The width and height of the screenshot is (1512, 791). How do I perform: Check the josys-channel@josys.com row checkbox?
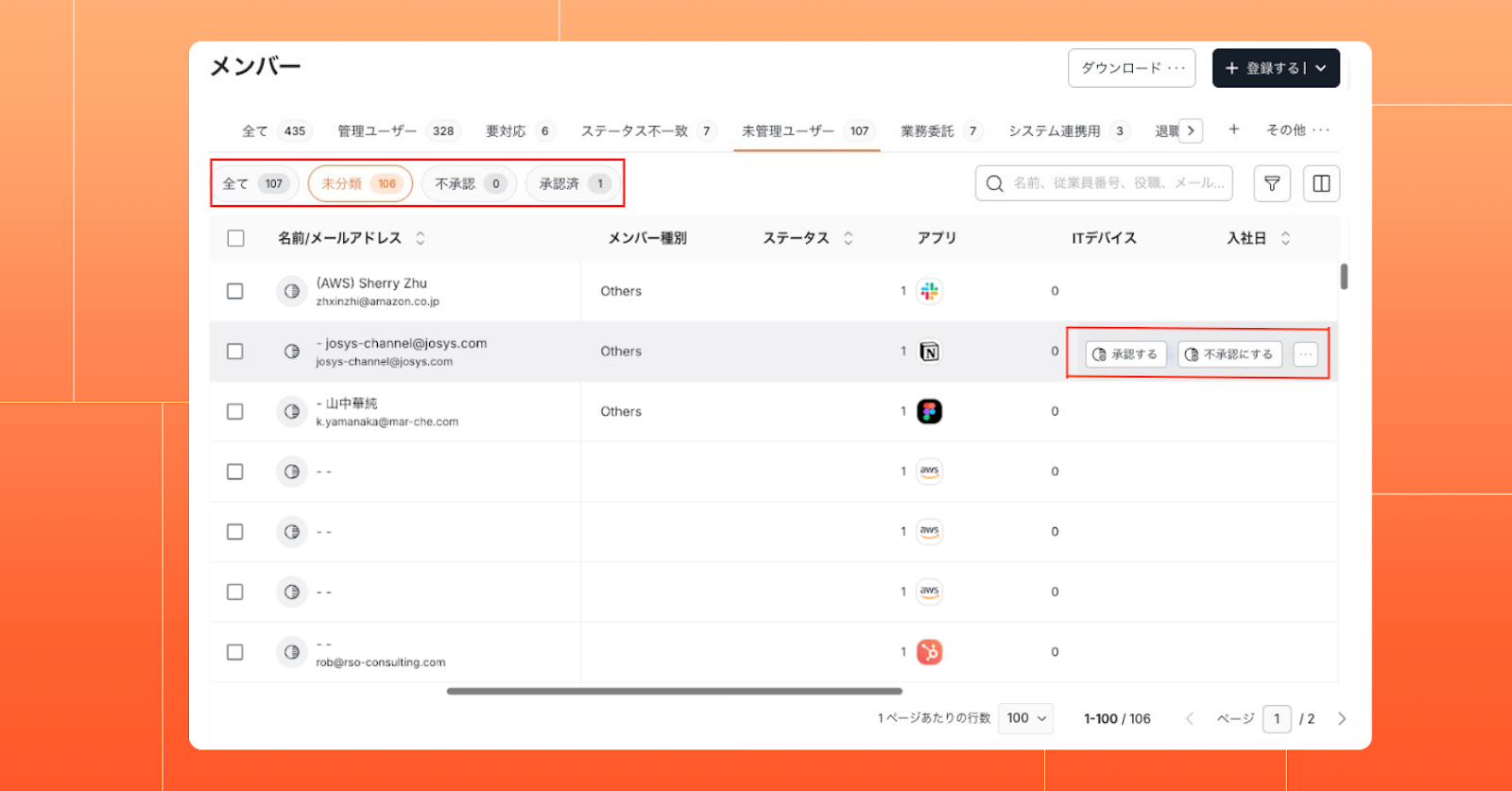[x=235, y=352]
